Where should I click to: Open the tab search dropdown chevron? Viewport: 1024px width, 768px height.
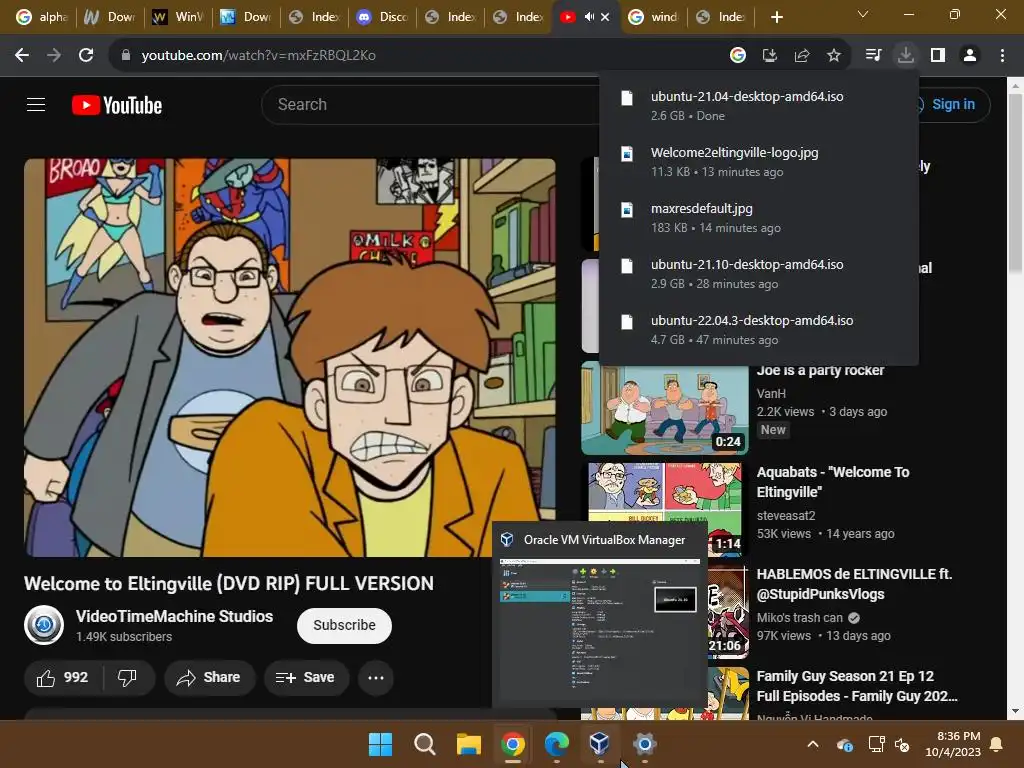coord(863,14)
